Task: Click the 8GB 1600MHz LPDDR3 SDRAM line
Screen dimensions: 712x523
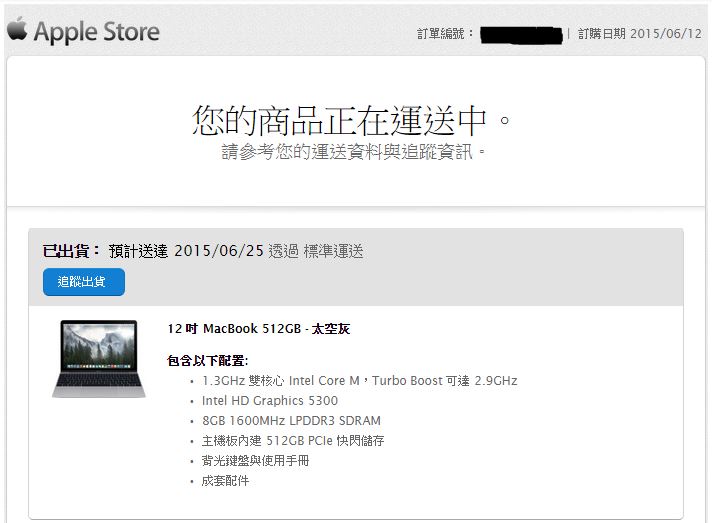Action: click(x=292, y=420)
